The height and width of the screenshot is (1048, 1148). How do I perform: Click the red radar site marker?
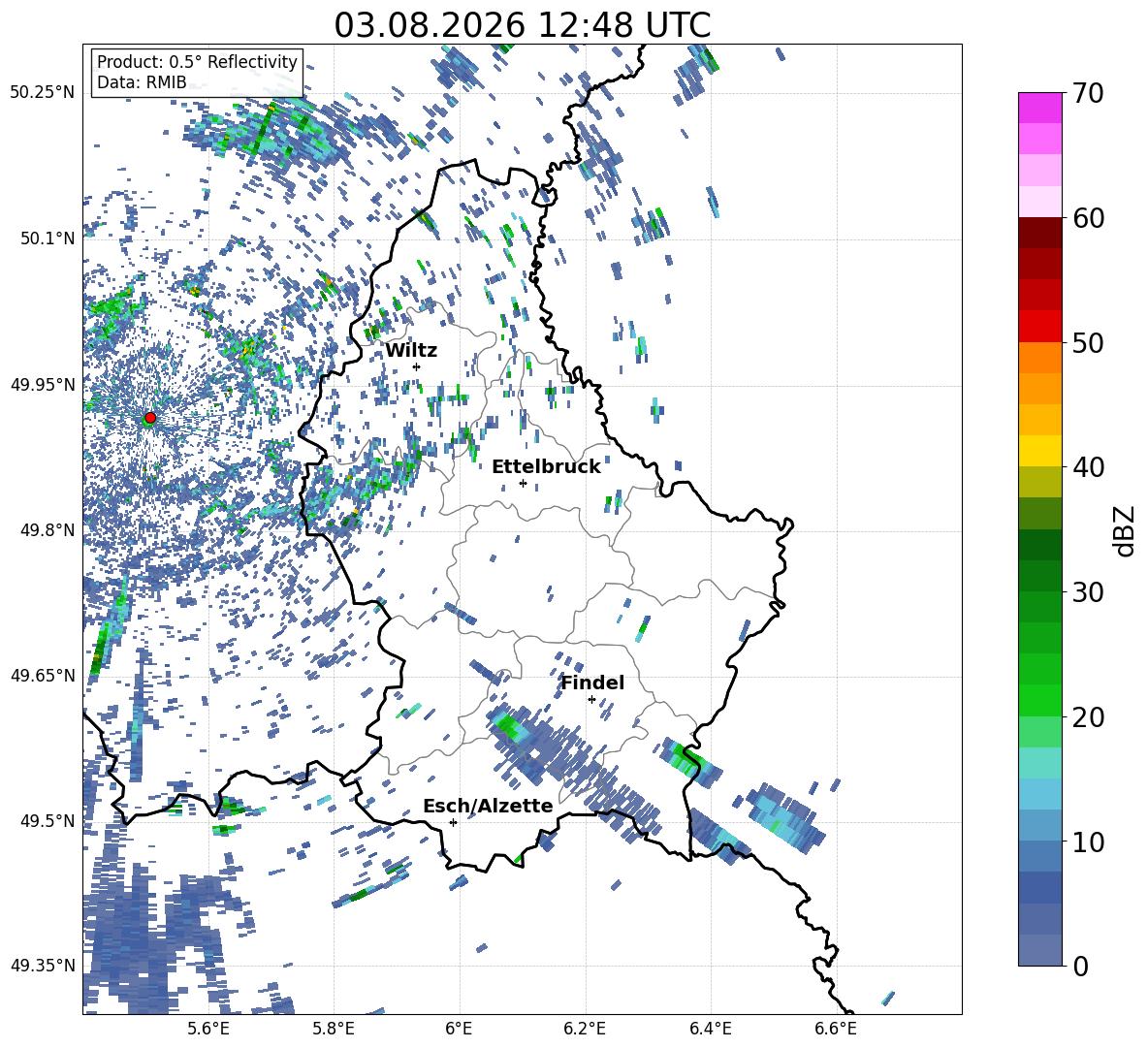150,418
